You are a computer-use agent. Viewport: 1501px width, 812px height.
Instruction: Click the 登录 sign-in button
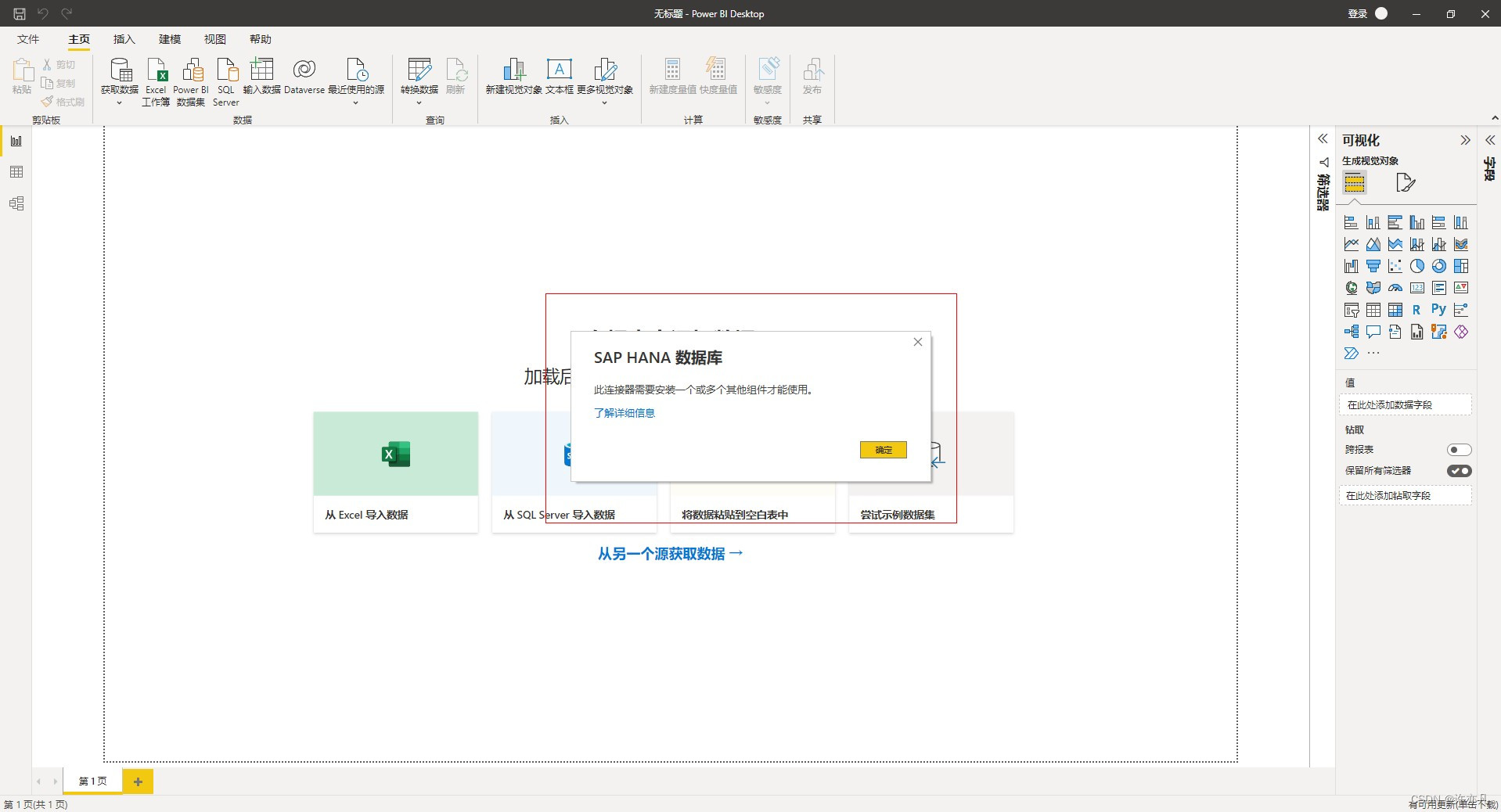(x=1366, y=13)
